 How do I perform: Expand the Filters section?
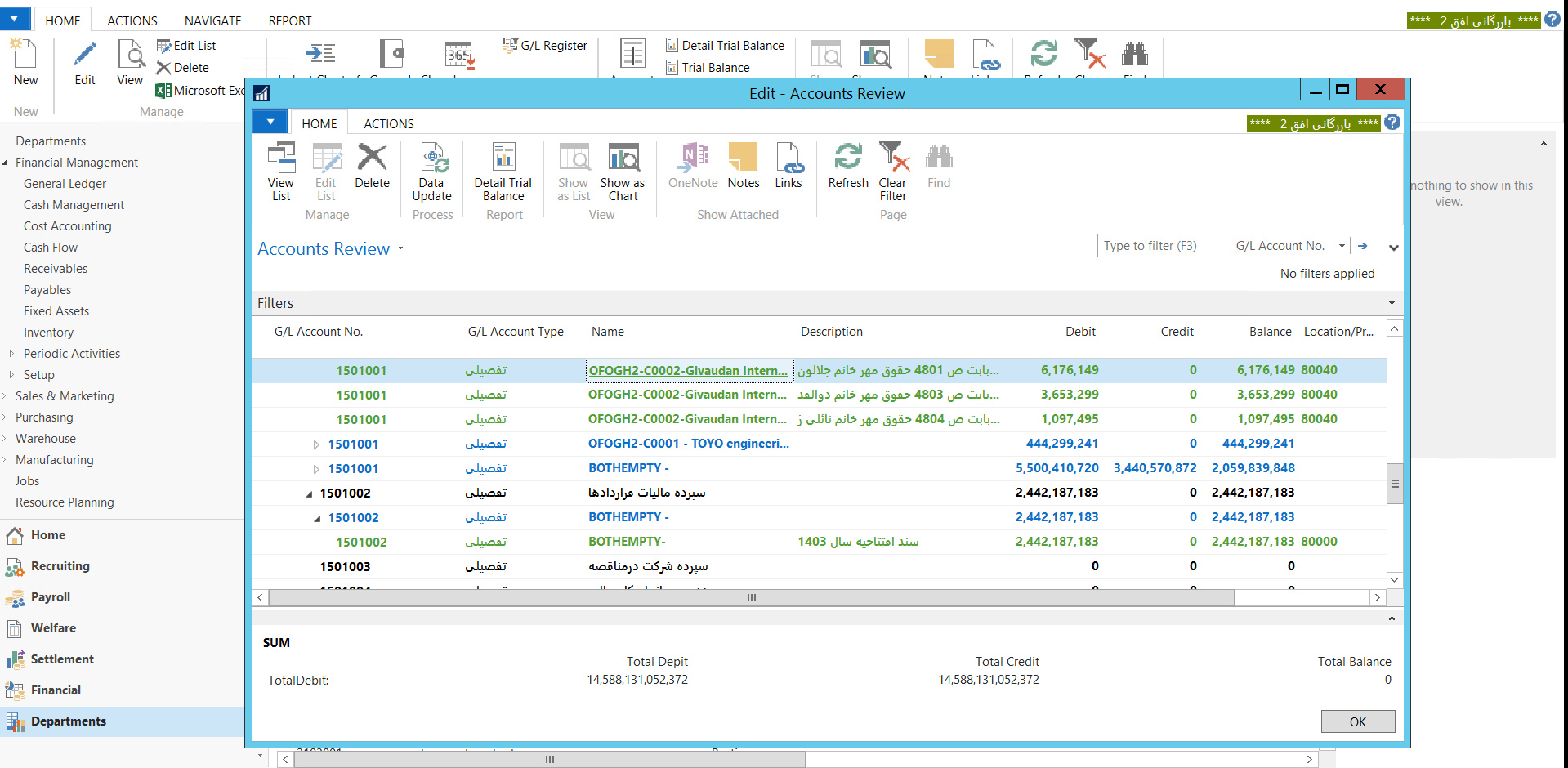pyautogui.click(x=1392, y=303)
